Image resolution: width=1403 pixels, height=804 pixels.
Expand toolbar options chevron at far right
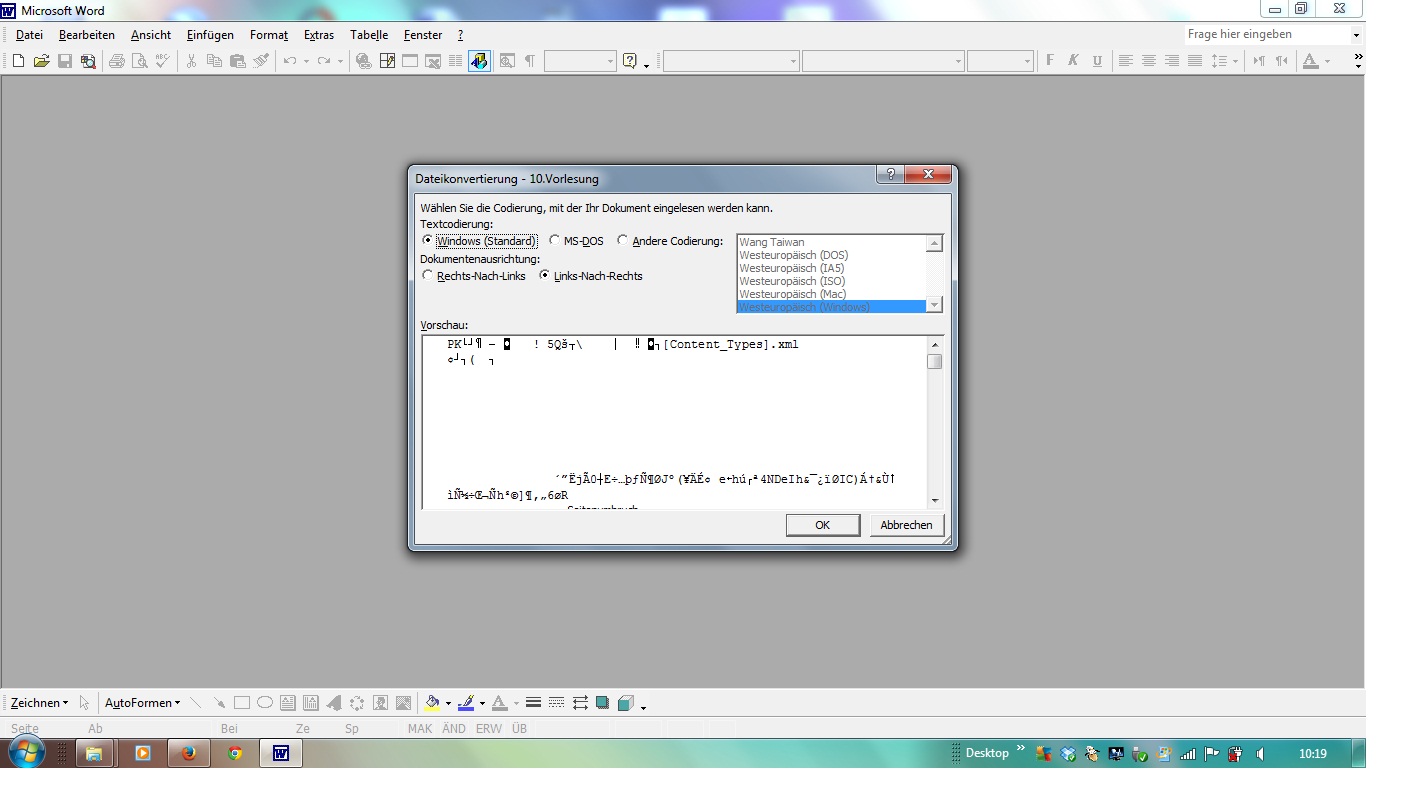click(x=1358, y=61)
